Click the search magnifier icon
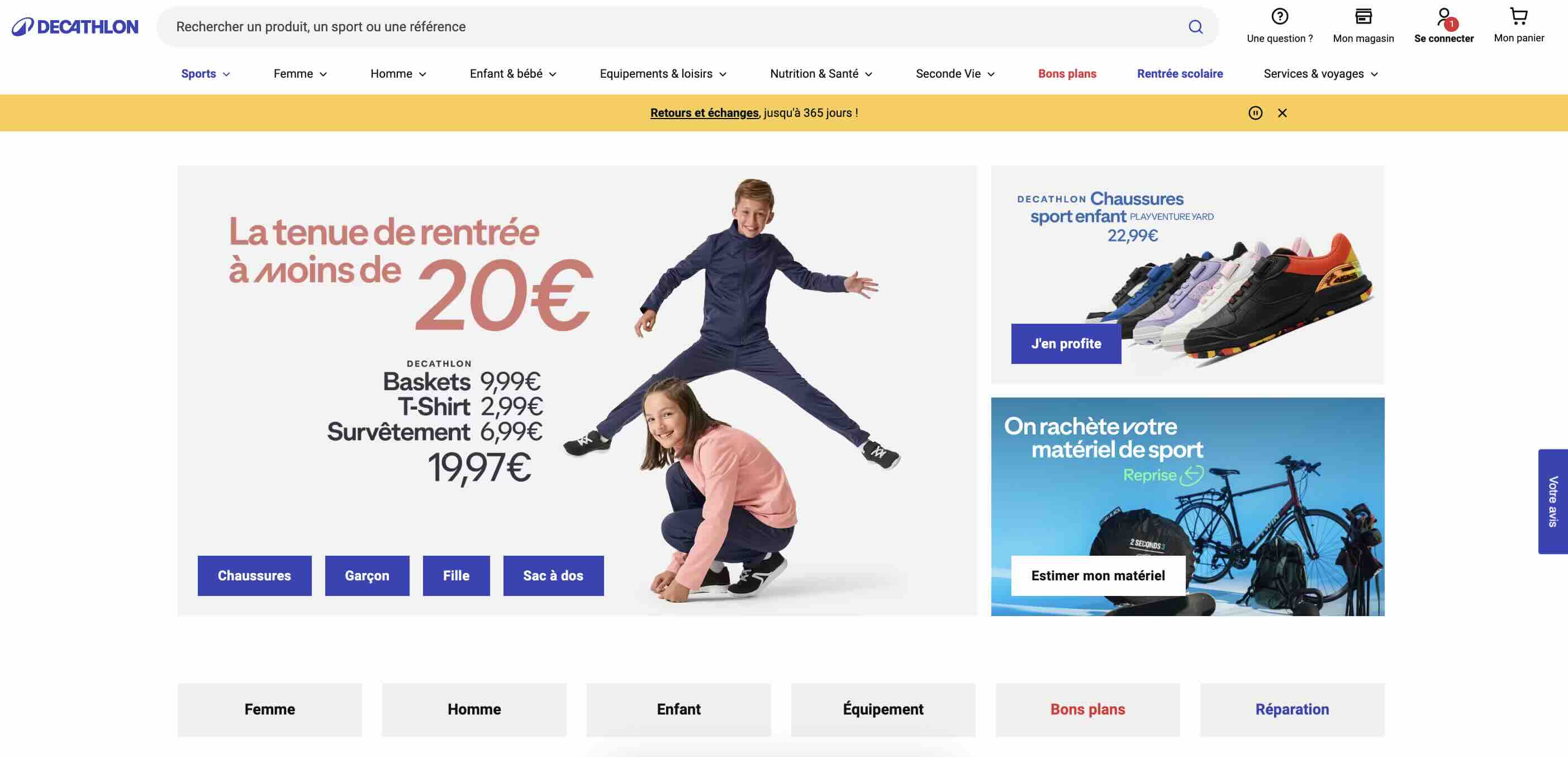1568x757 pixels. [1195, 27]
